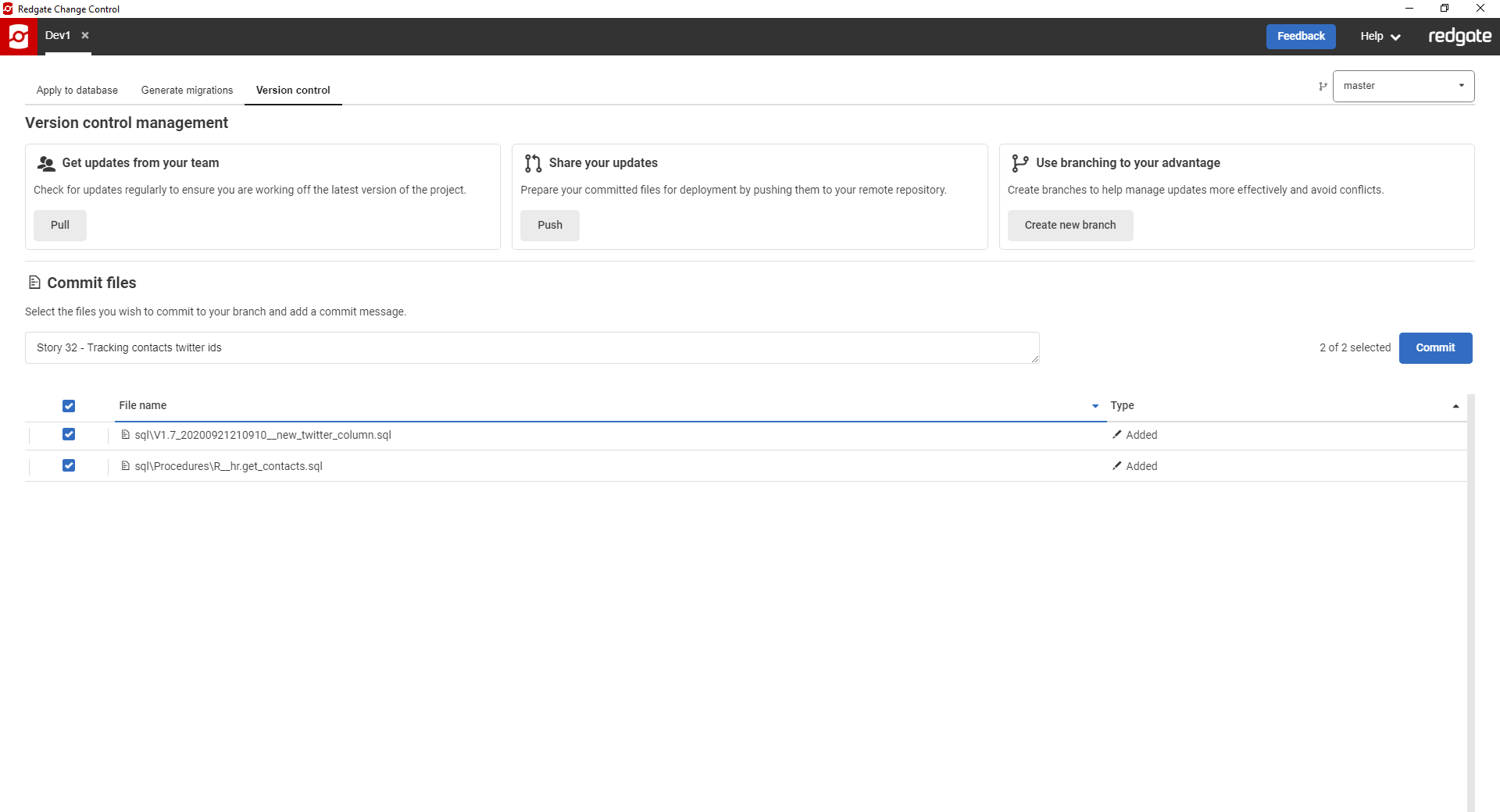Close the Dev1 project tab

click(x=85, y=35)
